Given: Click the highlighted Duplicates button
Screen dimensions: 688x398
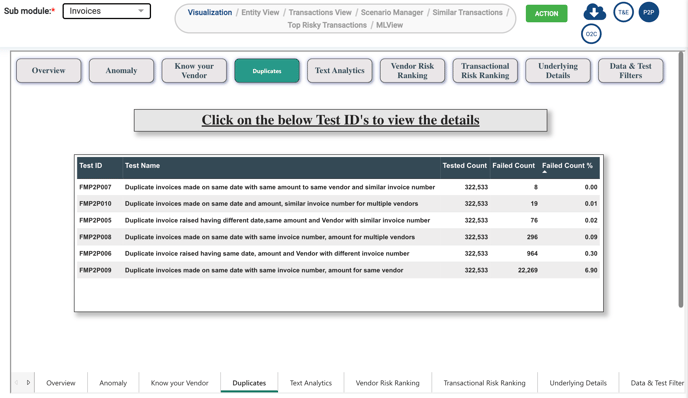Looking at the screenshot, I should [267, 71].
